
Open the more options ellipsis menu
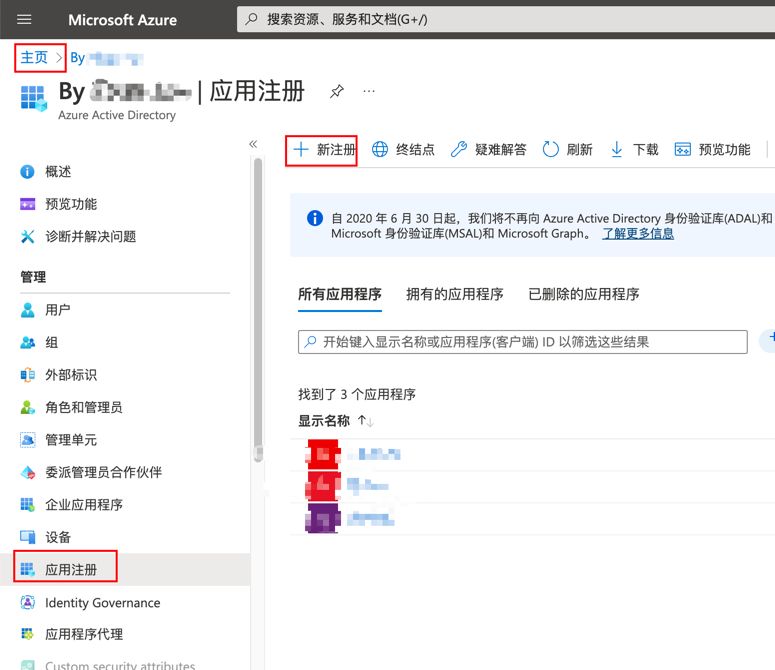coord(369,91)
